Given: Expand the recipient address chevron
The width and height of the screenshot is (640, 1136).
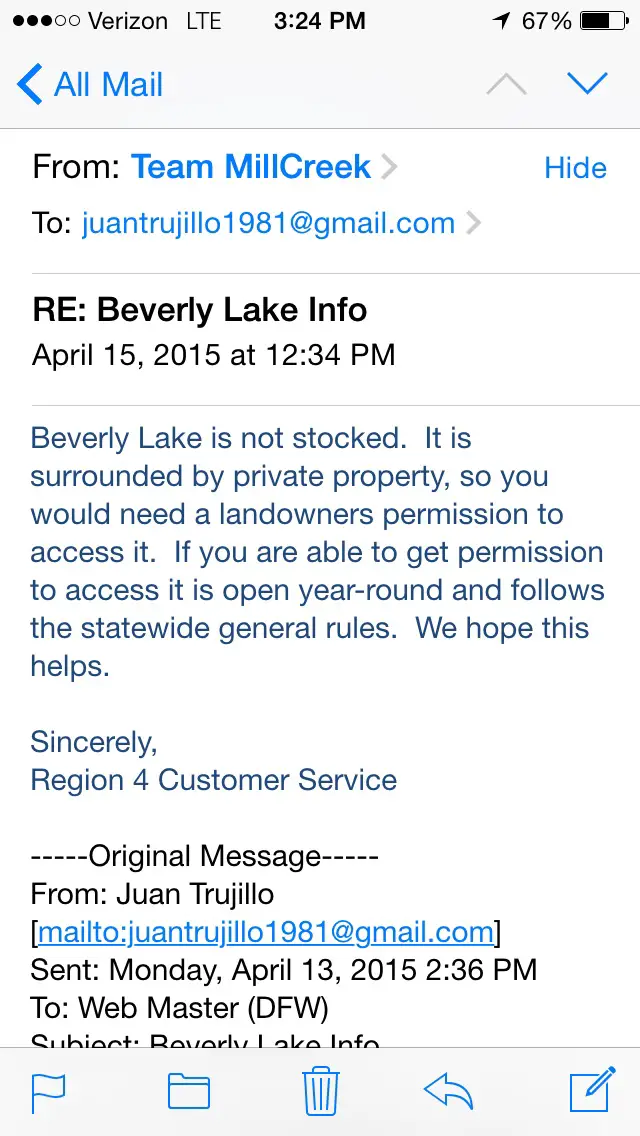Looking at the screenshot, I should [473, 223].
